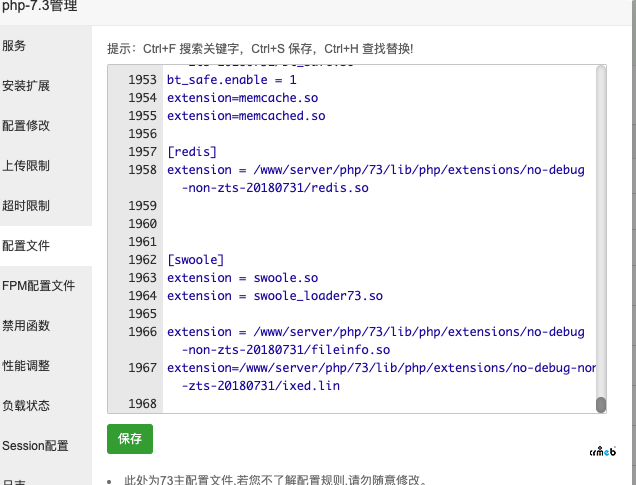The height and width of the screenshot is (485, 636).
Task: Switch to the 安装扩展 tab
Action: (26, 86)
